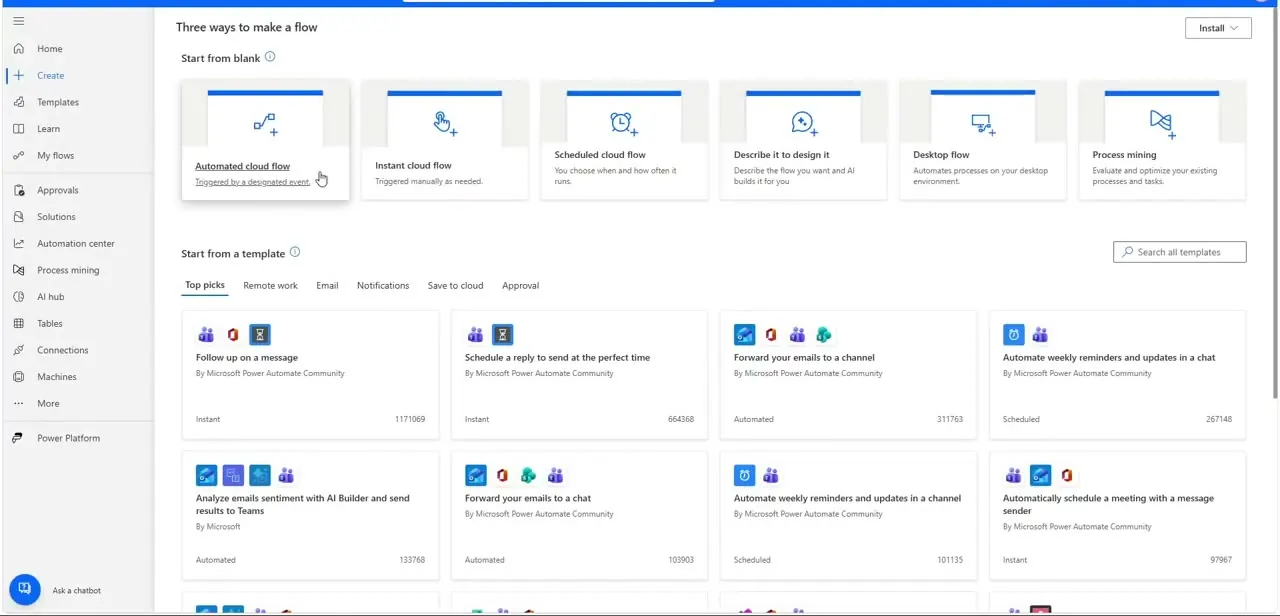The width and height of the screenshot is (1280, 616).
Task: Click the Instant cloud flow hand icon
Action: point(445,124)
